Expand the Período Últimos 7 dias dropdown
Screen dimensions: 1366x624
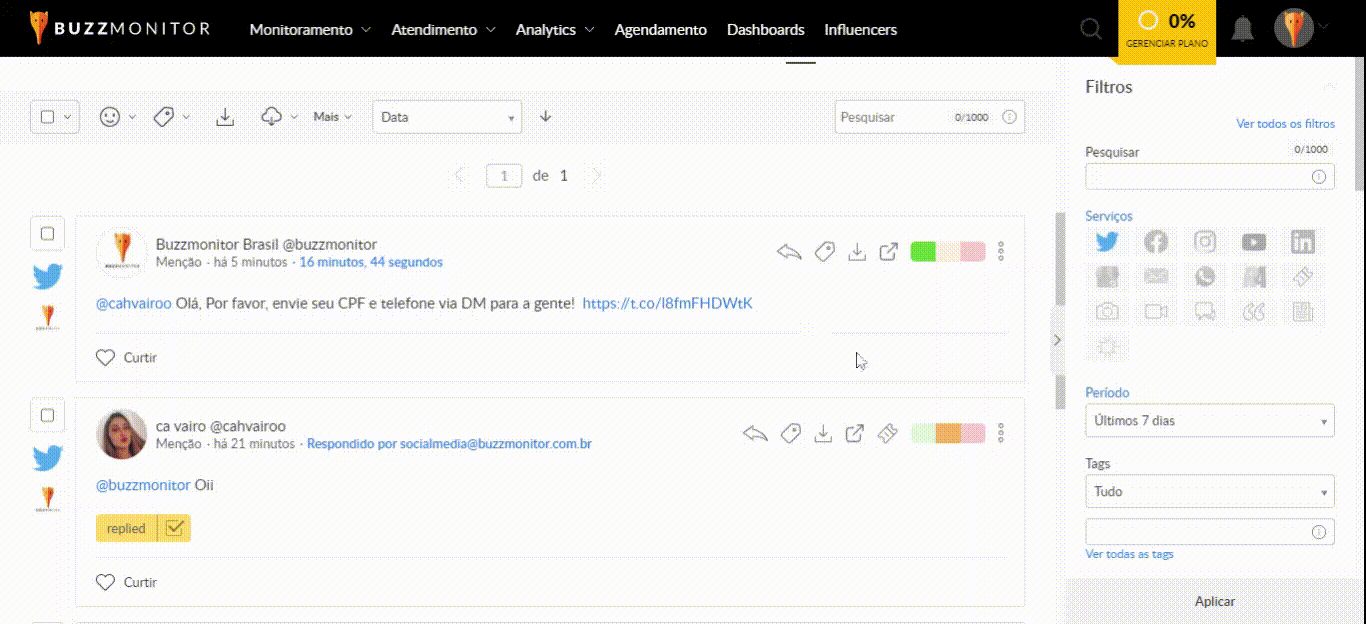click(x=1209, y=421)
